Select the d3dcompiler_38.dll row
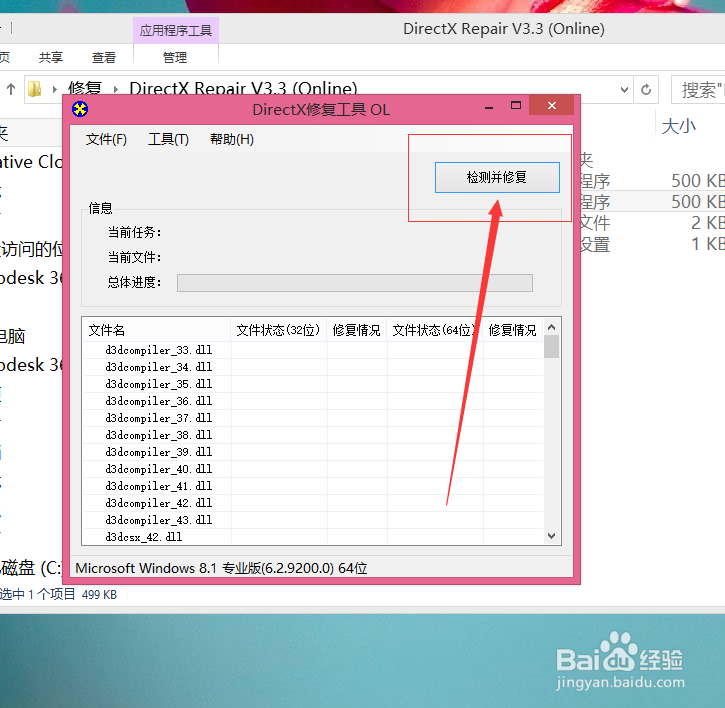The height and width of the screenshot is (708, 725). pyautogui.click(x=313, y=435)
